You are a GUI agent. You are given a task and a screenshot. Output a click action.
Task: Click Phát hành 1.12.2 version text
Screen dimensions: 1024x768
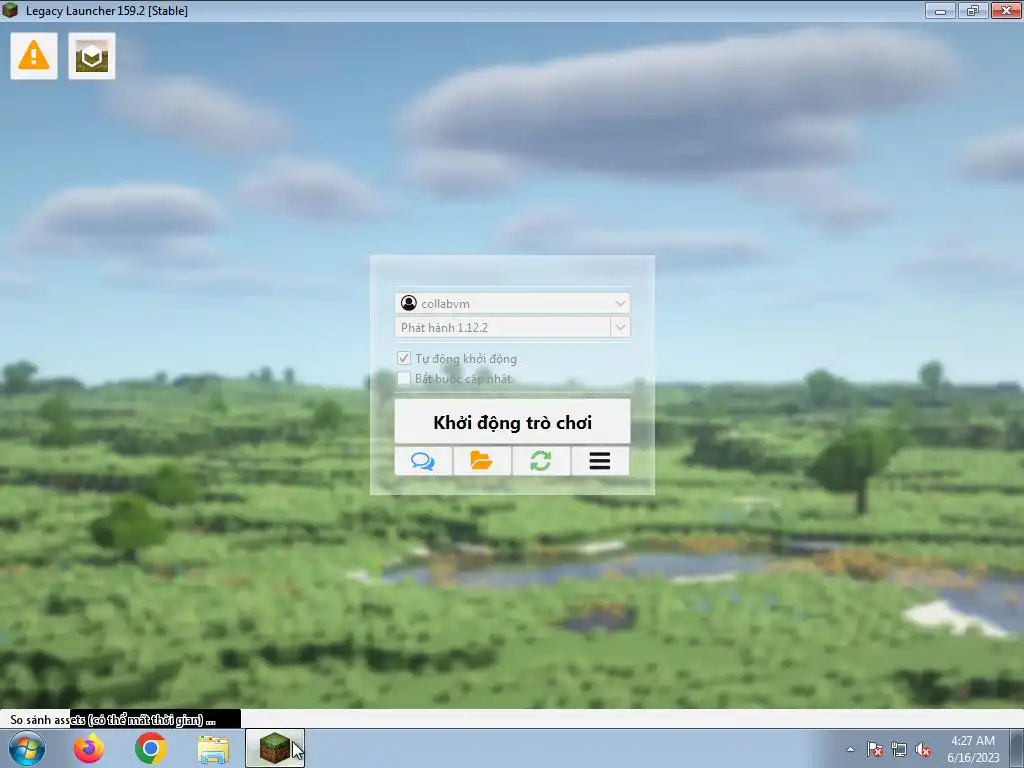pos(445,328)
